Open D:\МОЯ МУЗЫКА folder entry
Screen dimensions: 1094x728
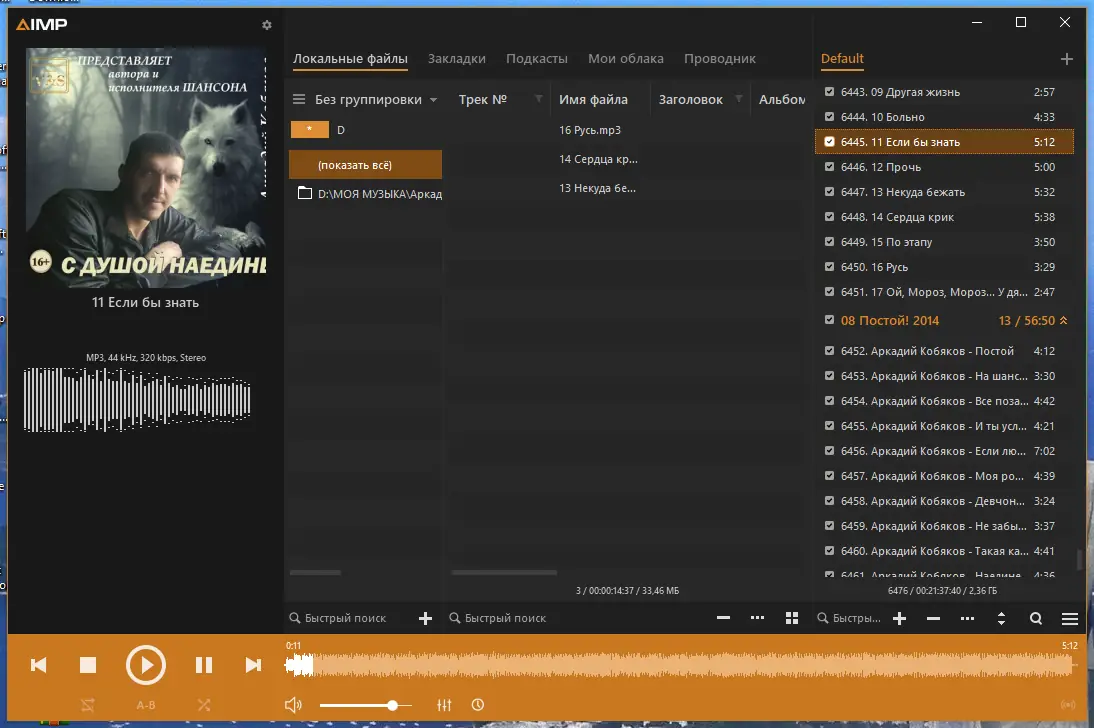(x=370, y=193)
